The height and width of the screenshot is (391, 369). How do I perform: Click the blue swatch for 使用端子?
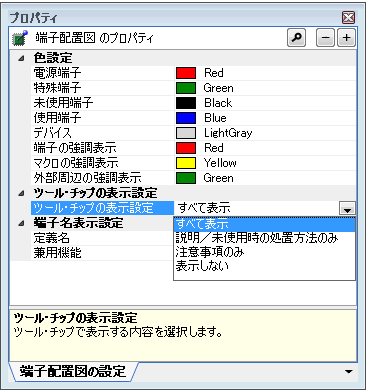[186, 118]
